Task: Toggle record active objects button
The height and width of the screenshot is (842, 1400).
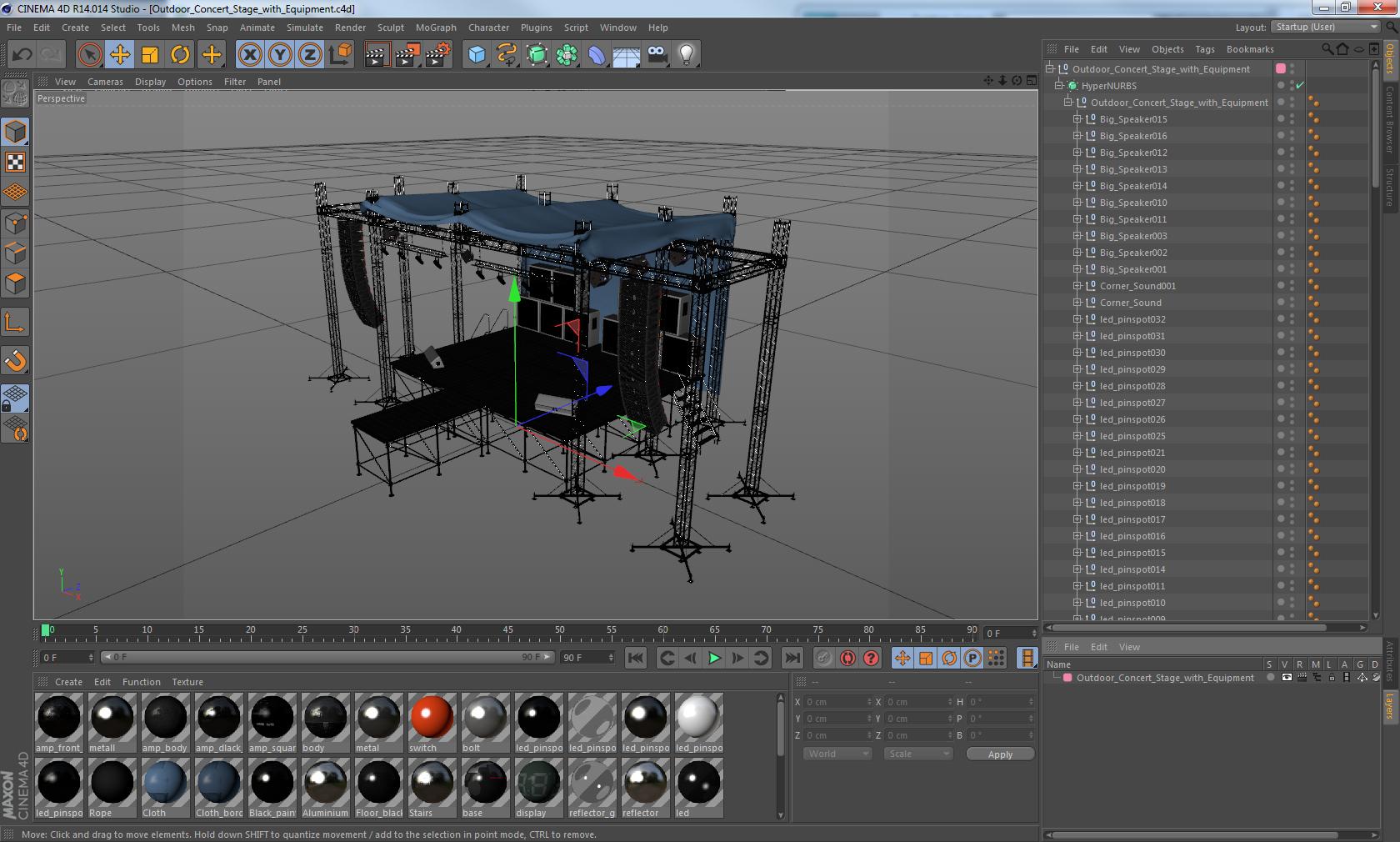Action: point(823,658)
